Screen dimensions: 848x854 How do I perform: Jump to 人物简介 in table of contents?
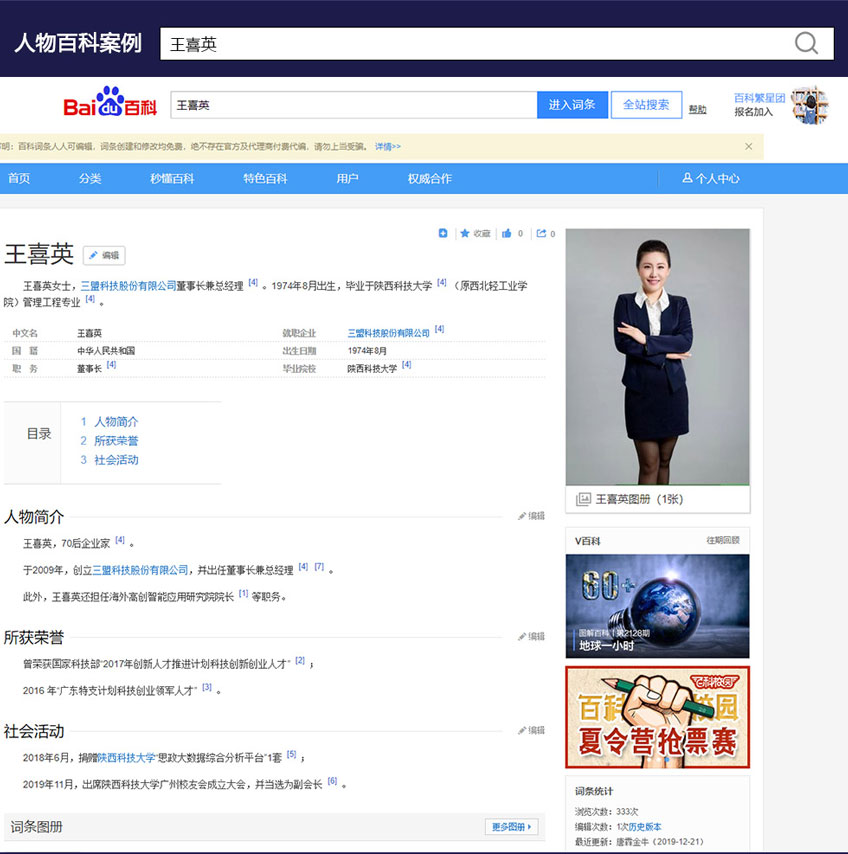[116, 422]
